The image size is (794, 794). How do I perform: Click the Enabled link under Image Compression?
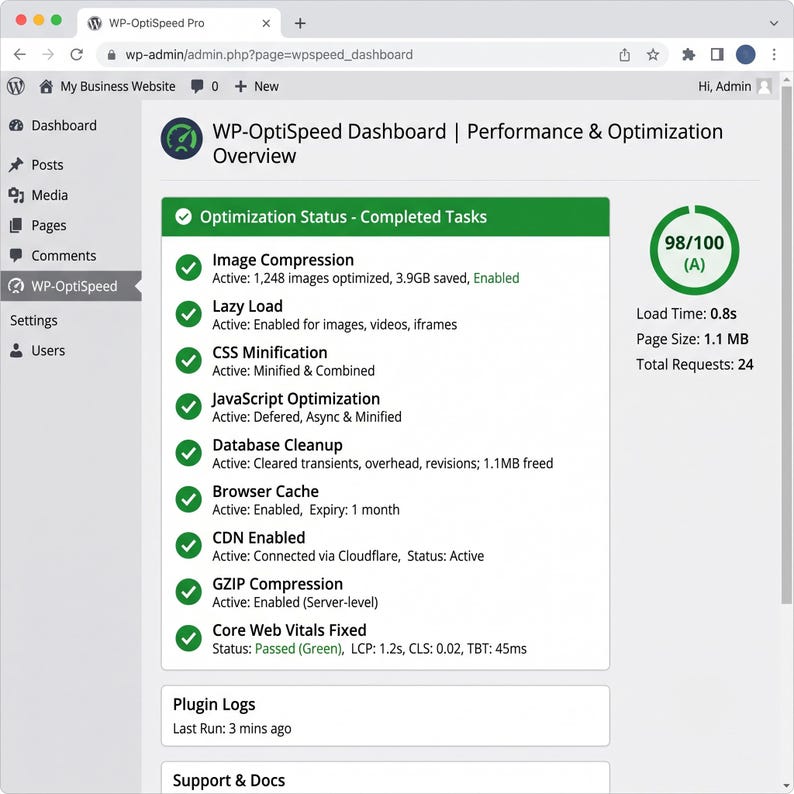(x=496, y=278)
